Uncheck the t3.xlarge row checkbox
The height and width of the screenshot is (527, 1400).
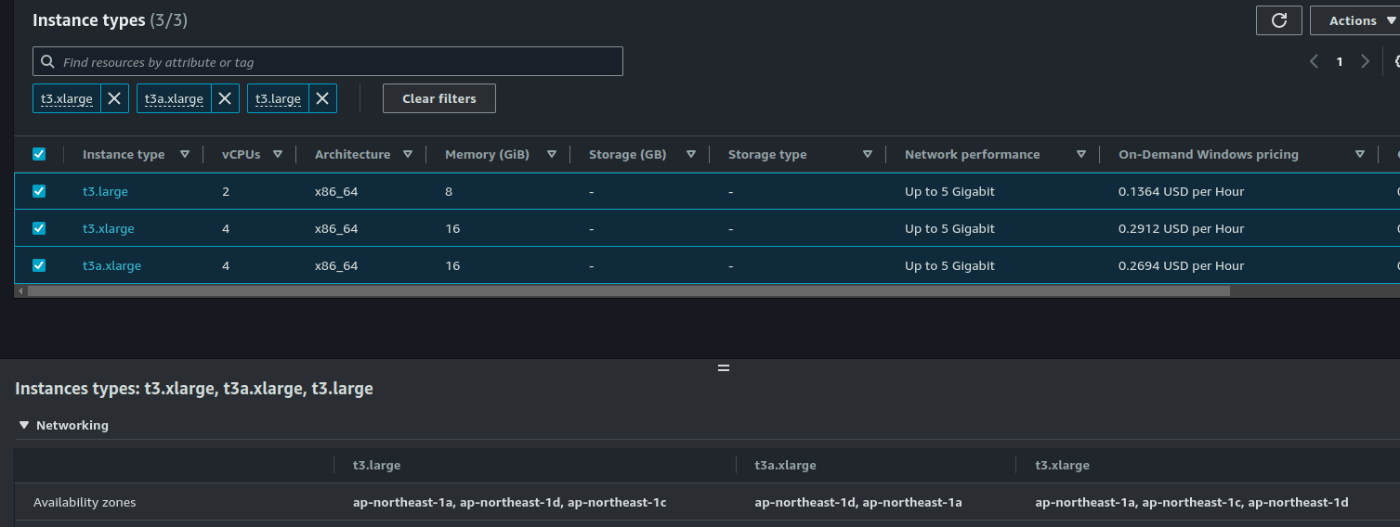[39, 228]
